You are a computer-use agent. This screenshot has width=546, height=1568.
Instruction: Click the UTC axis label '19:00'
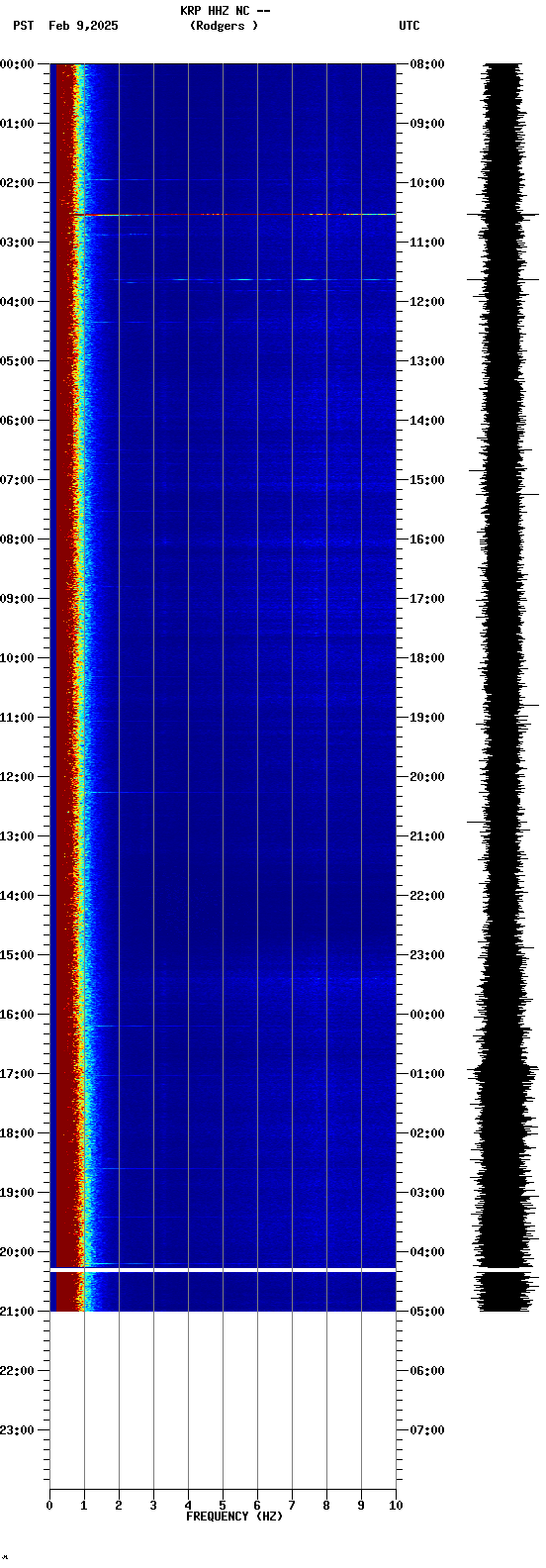[x=427, y=718]
